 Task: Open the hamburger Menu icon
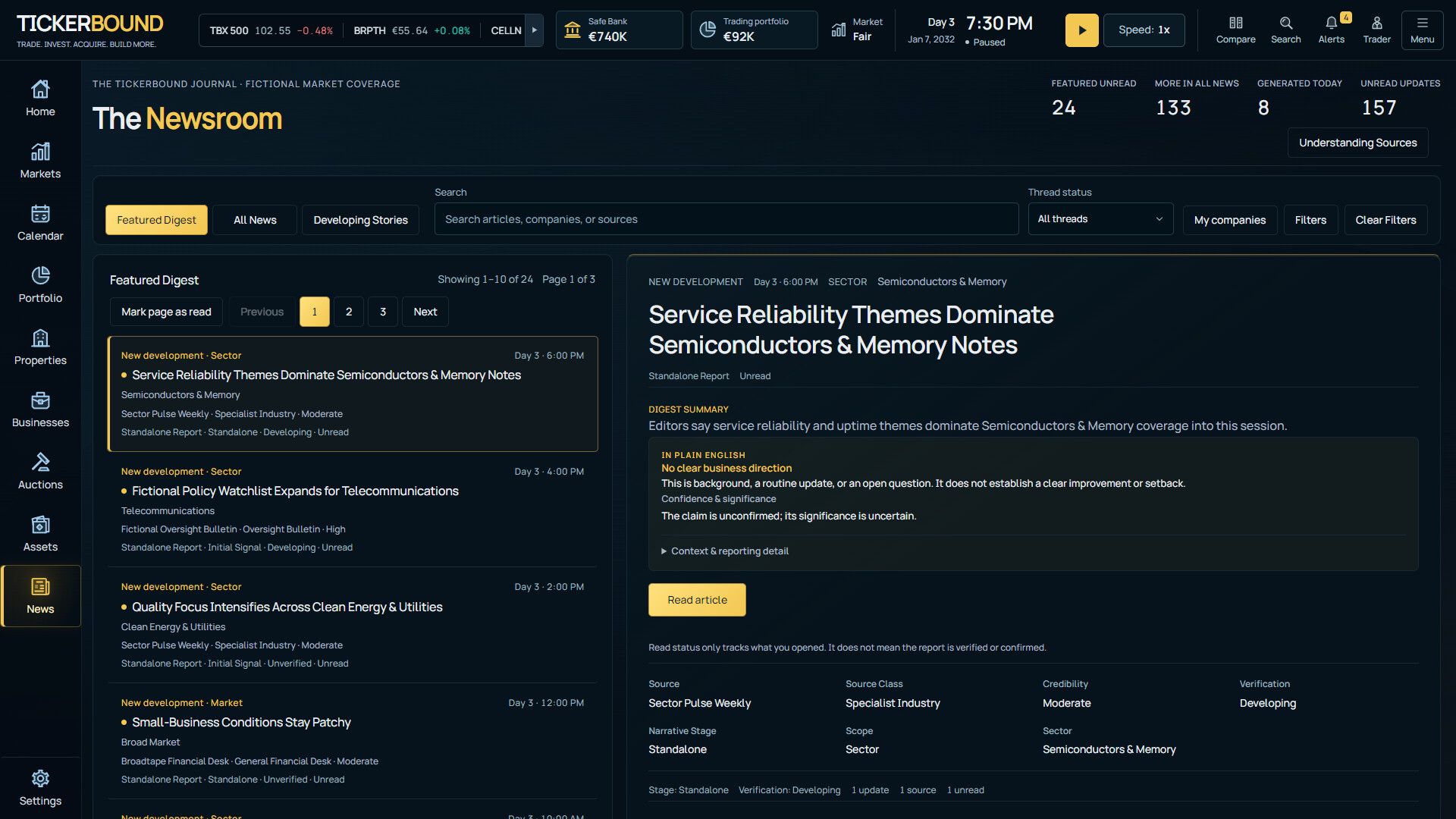click(1422, 30)
